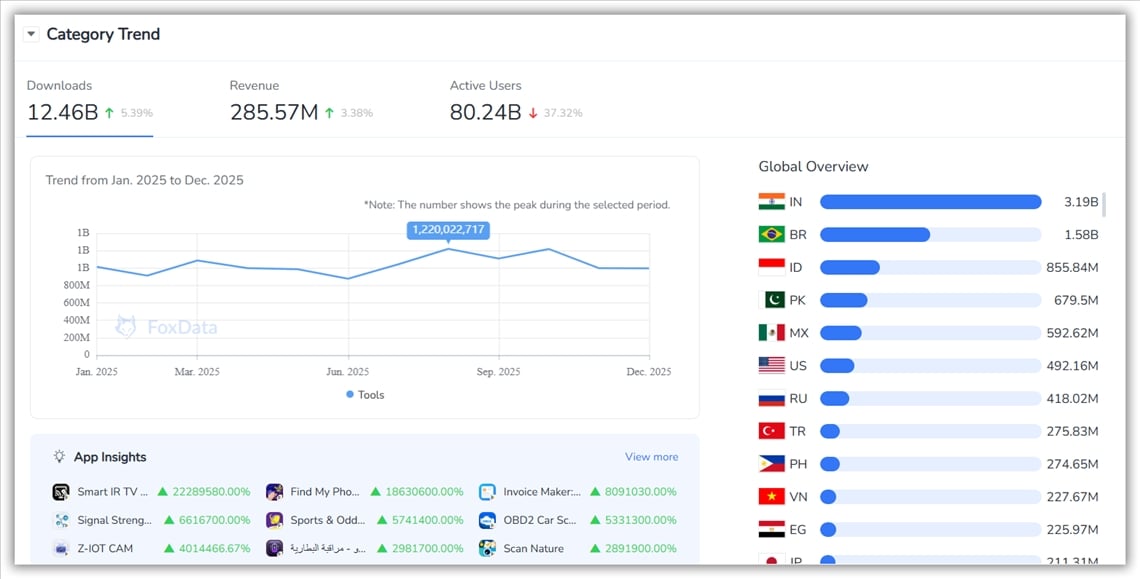Open the Z-IOT CAM app icon

pos(61,548)
